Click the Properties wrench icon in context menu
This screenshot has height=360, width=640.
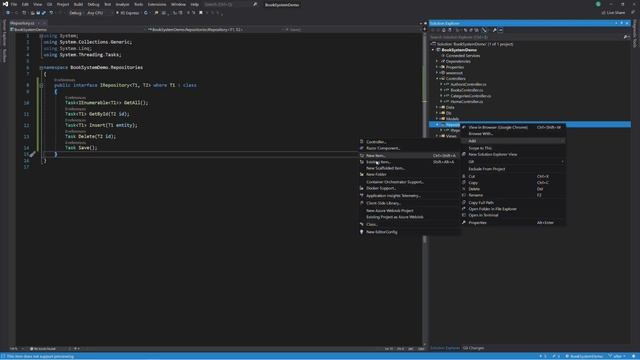(464, 222)
